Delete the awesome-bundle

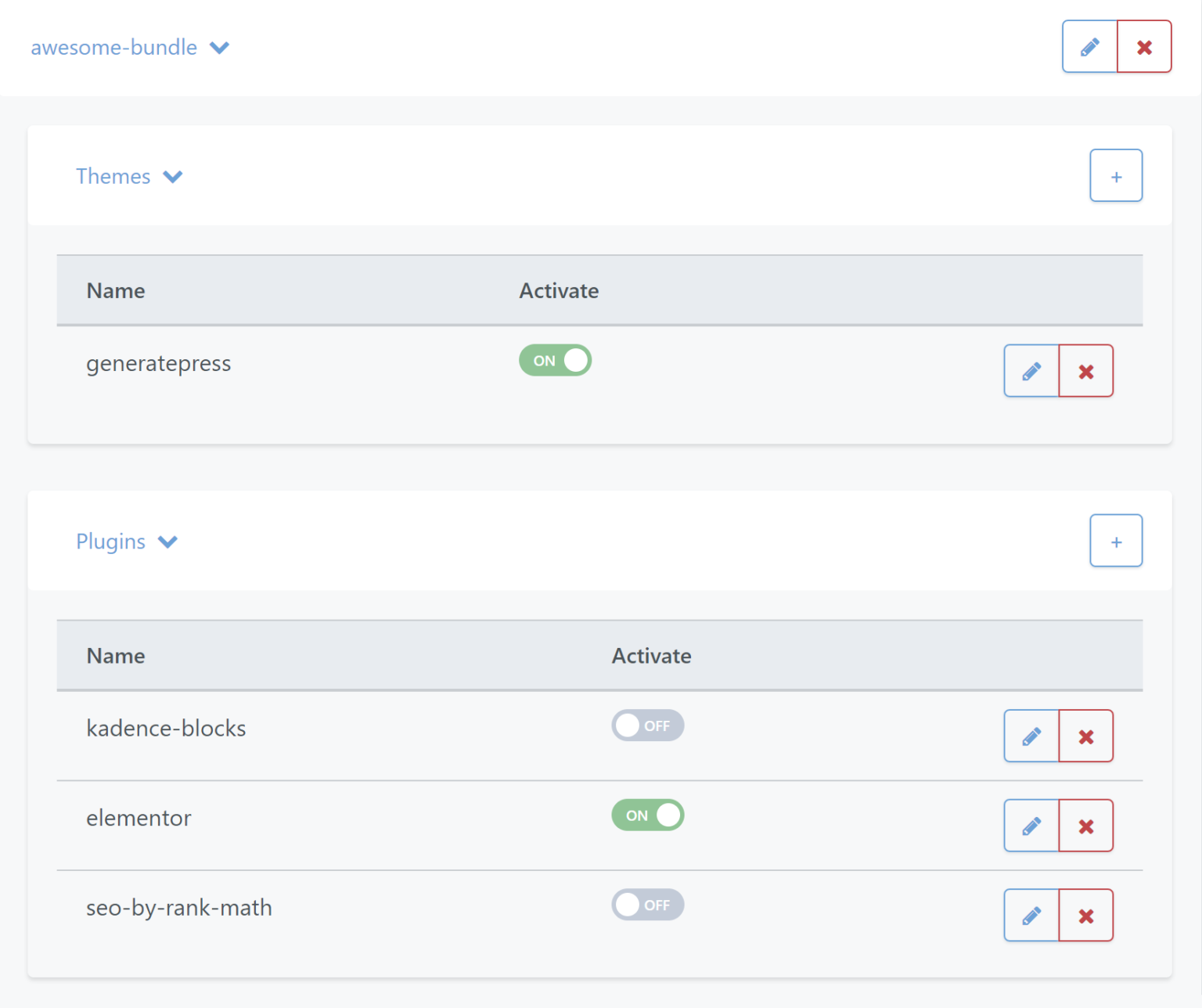pos(1144,46)
